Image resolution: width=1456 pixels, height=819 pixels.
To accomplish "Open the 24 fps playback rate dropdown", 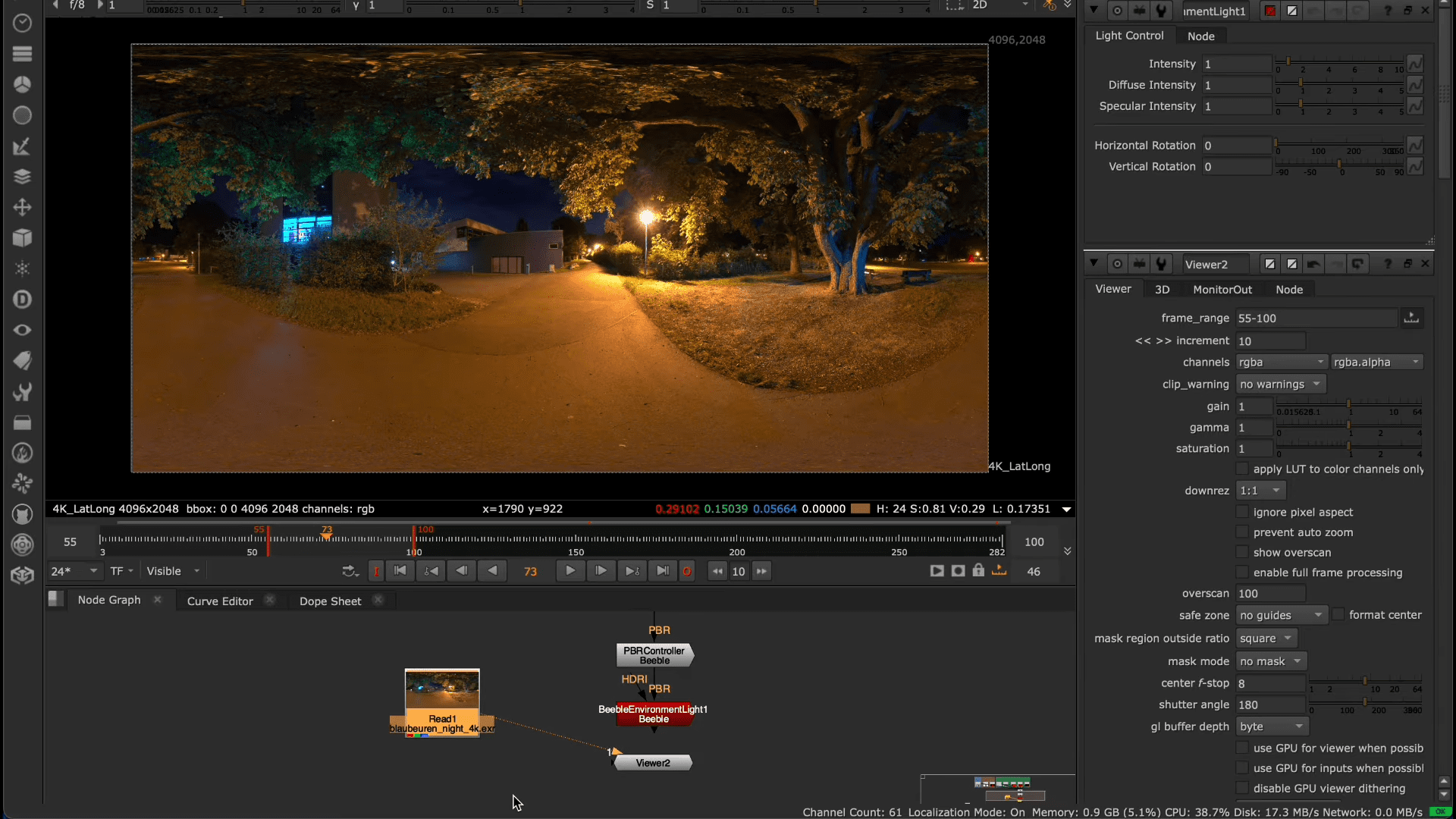I will (x=74, y=571).
